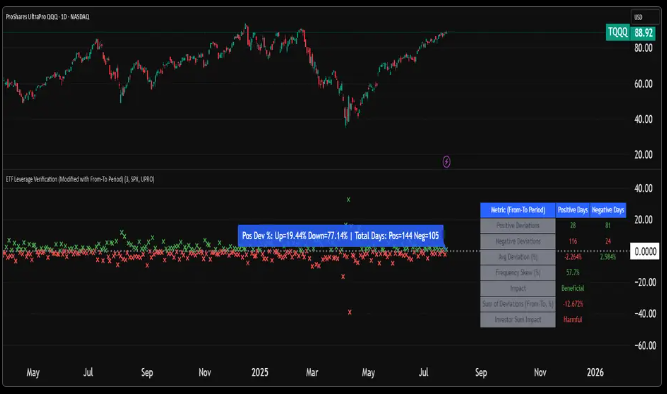Click the 81 positive deviations value
Screen dimensions: 667x394
(x=608, y=226)
